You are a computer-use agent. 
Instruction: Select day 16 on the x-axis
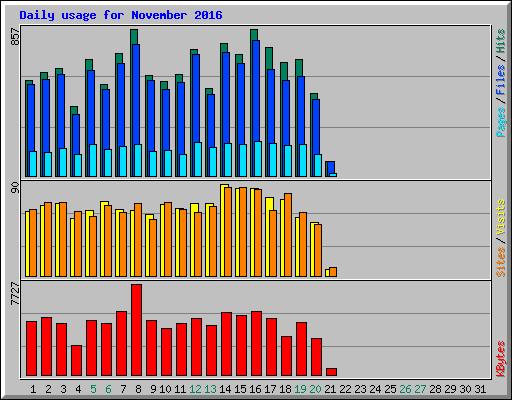(255, 389)
